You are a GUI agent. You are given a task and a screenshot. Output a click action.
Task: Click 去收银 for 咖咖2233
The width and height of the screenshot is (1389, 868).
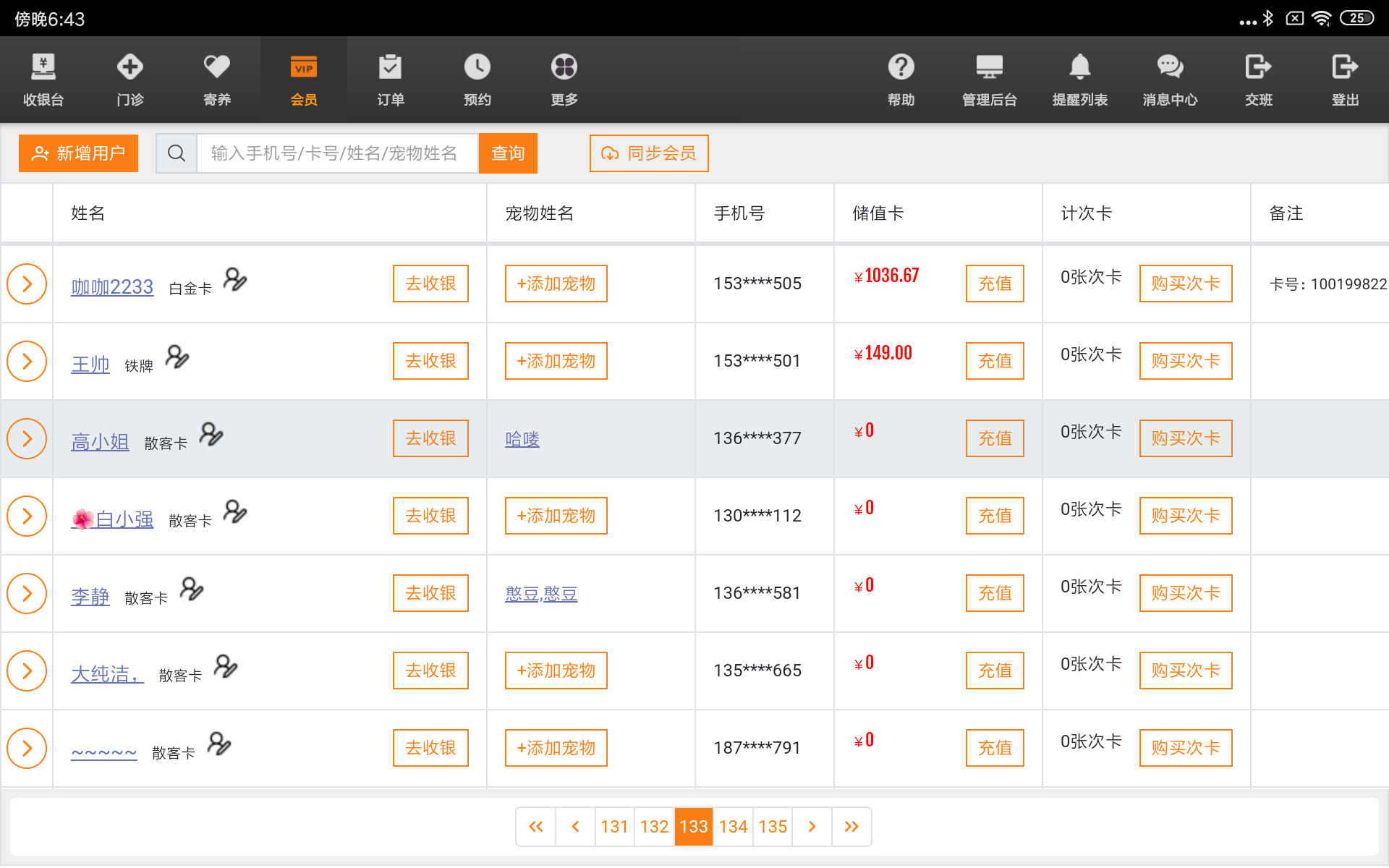(x=430, y=284)
